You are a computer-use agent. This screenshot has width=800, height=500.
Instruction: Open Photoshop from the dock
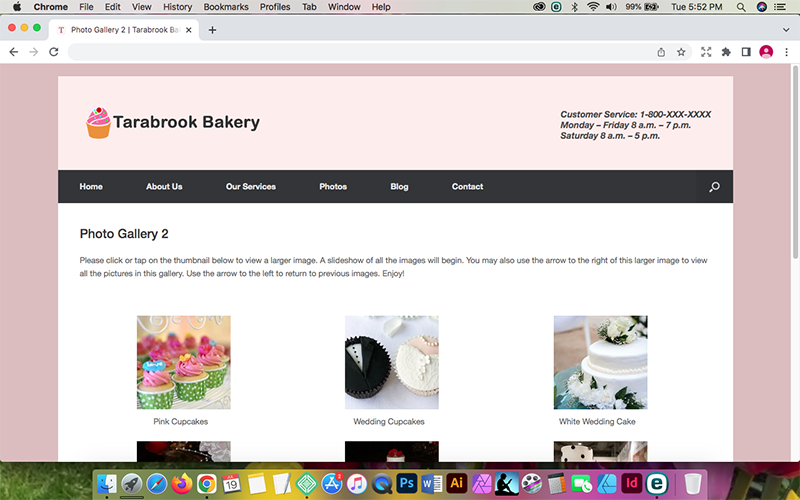[x=407, y=483]
